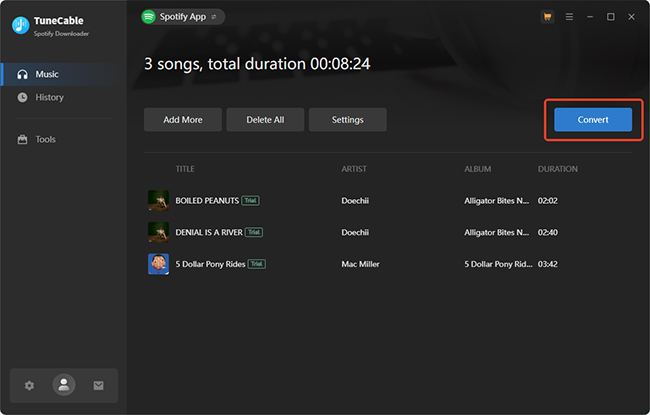
Task: Click the blue Convert button
Action: point(593,120)
